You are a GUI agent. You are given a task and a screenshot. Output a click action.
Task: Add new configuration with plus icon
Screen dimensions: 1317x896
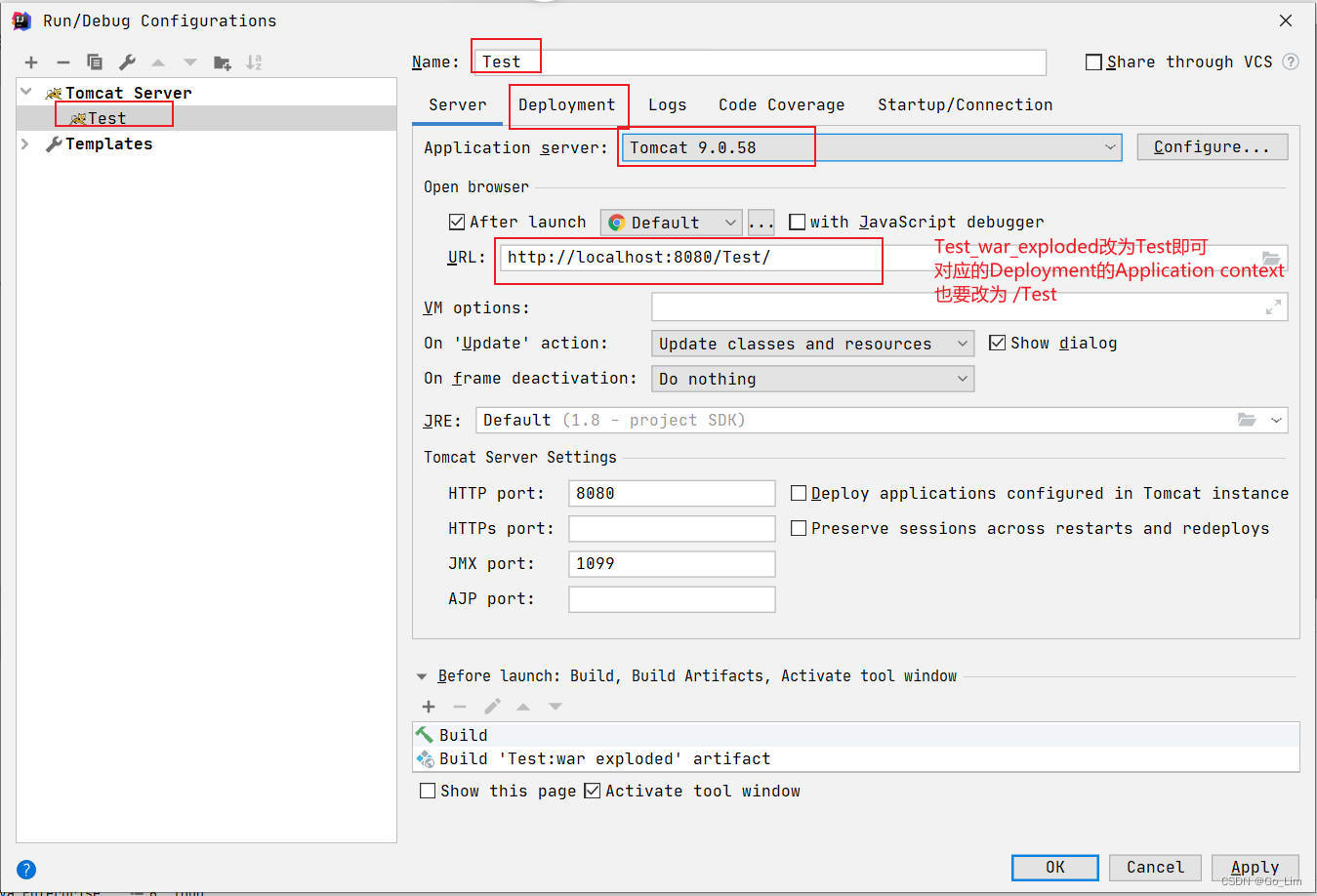(x=31, y=62)
